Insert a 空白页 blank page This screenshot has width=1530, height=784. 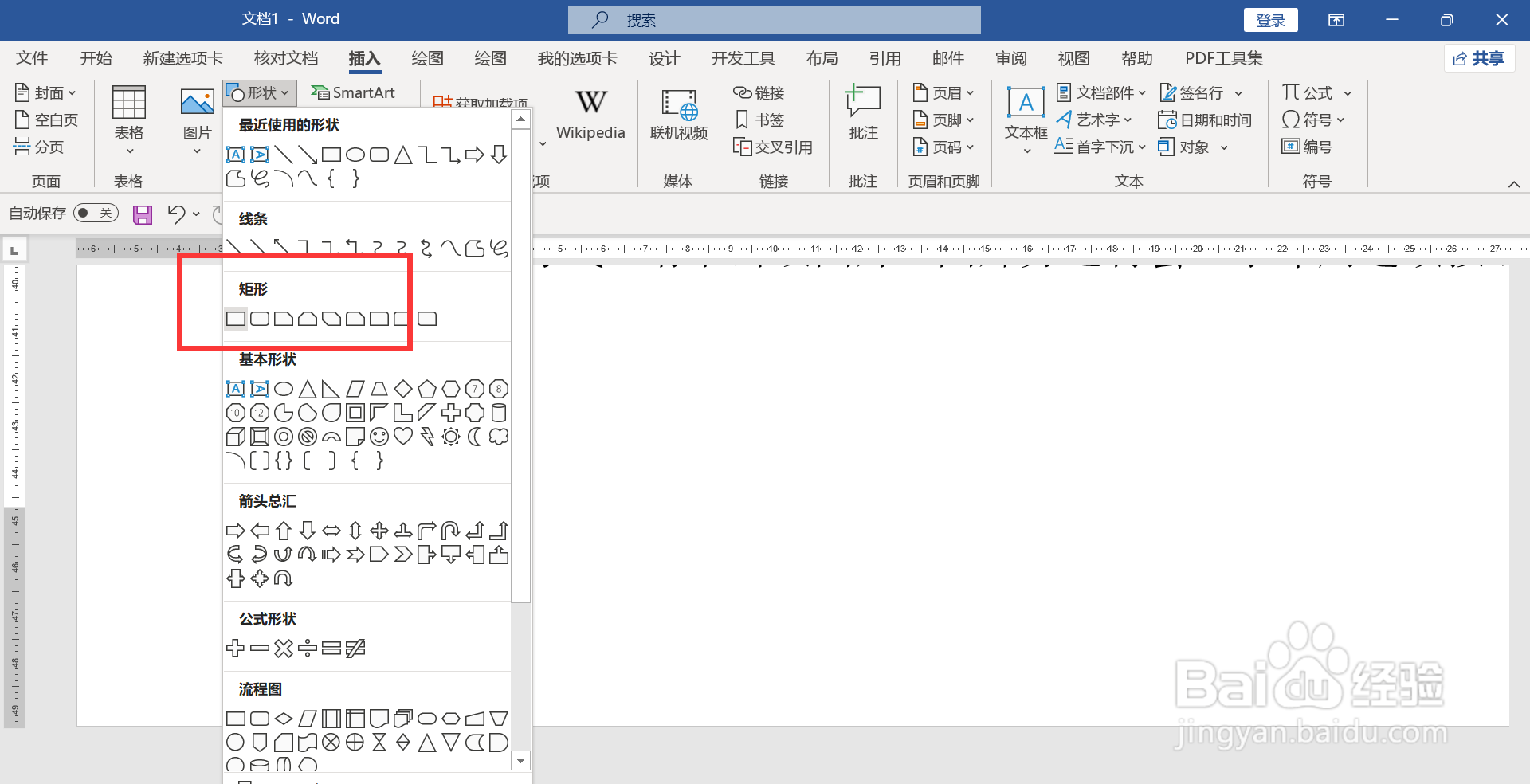click(x=46, y=120)
